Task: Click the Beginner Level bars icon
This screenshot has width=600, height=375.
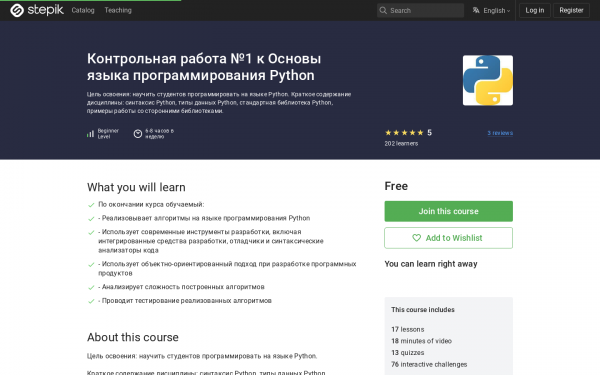Action: pos(90,134)
